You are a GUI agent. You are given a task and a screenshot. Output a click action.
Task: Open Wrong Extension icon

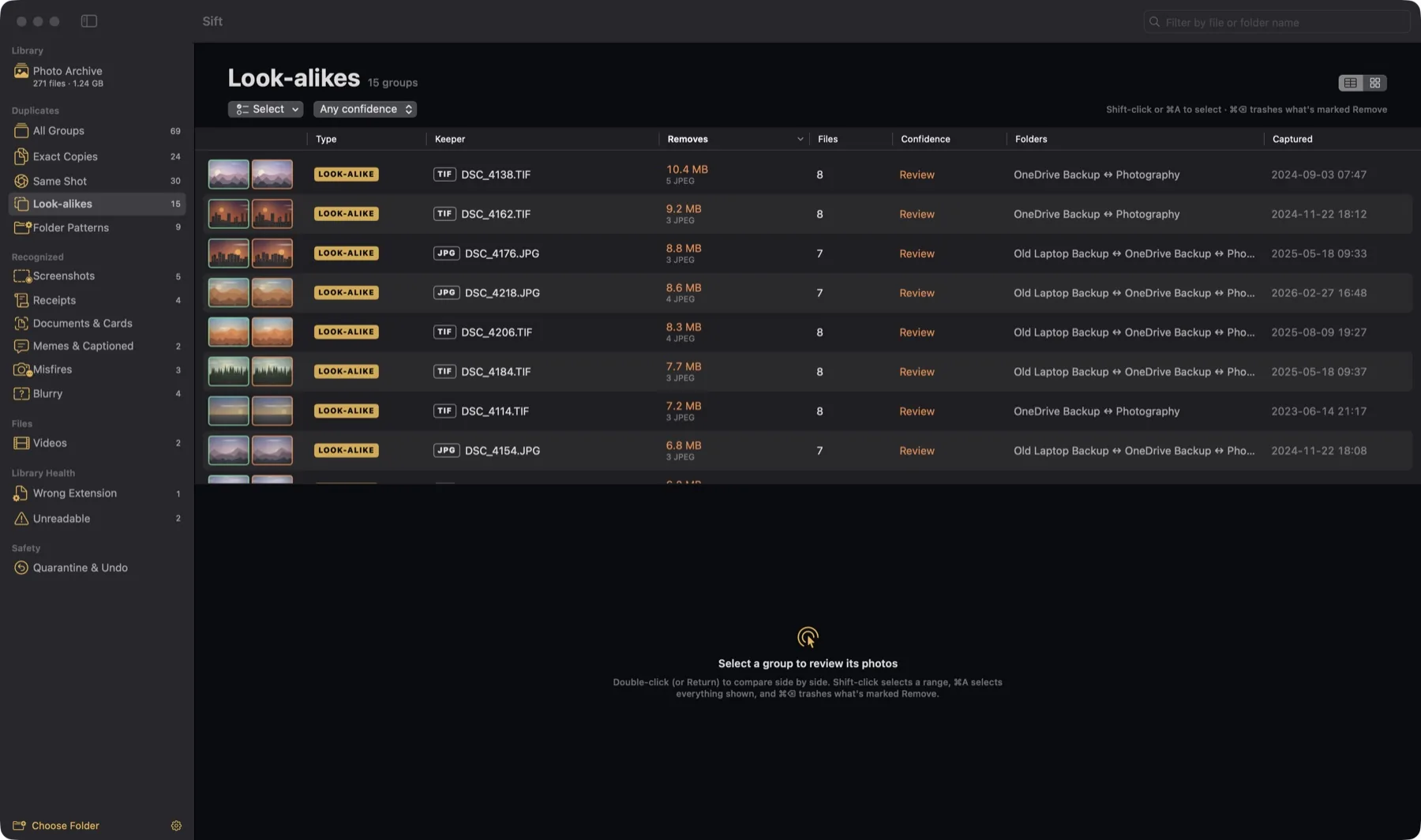coord(21,493)
